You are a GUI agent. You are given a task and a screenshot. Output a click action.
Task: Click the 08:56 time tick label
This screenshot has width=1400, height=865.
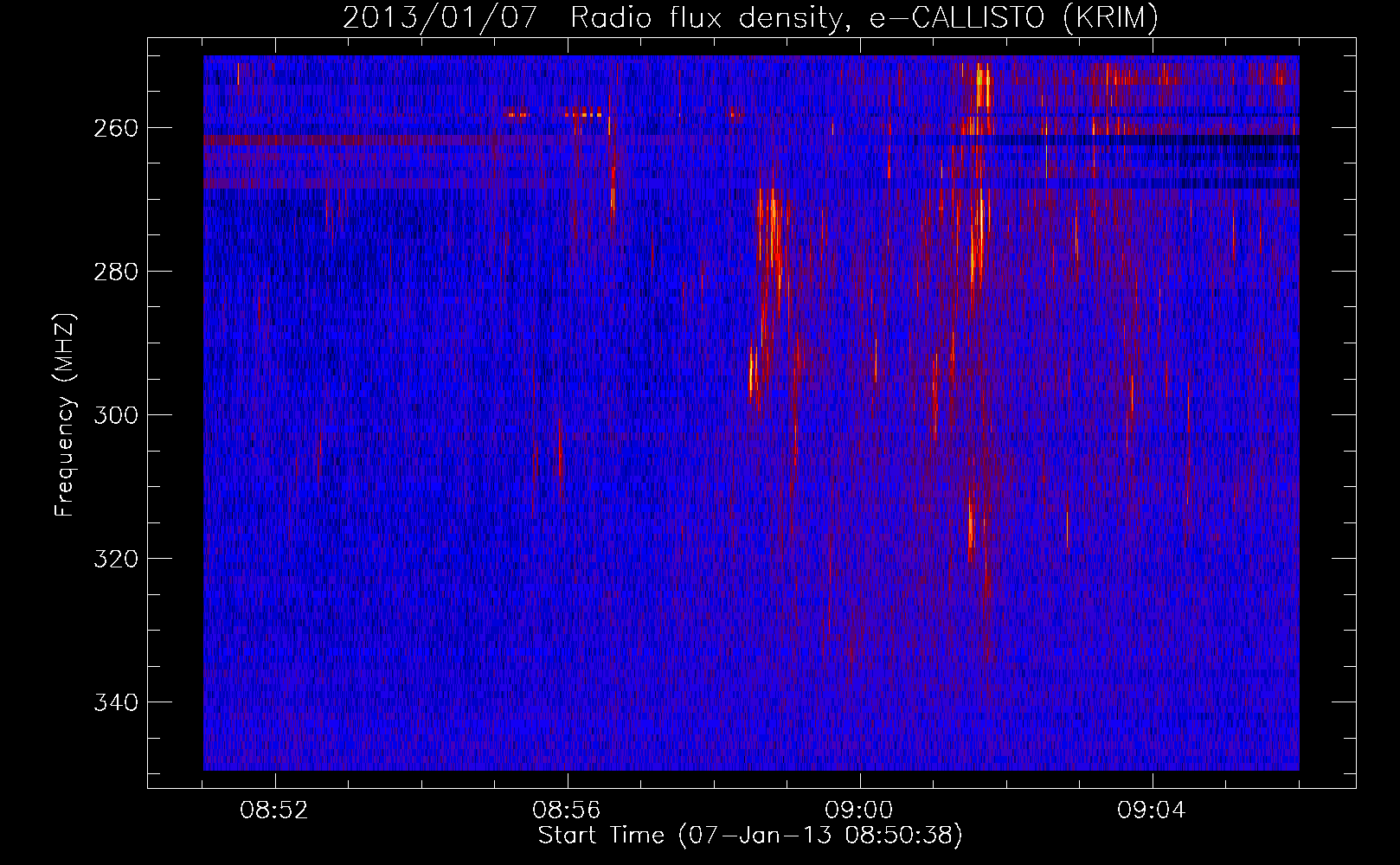point(567,811)
